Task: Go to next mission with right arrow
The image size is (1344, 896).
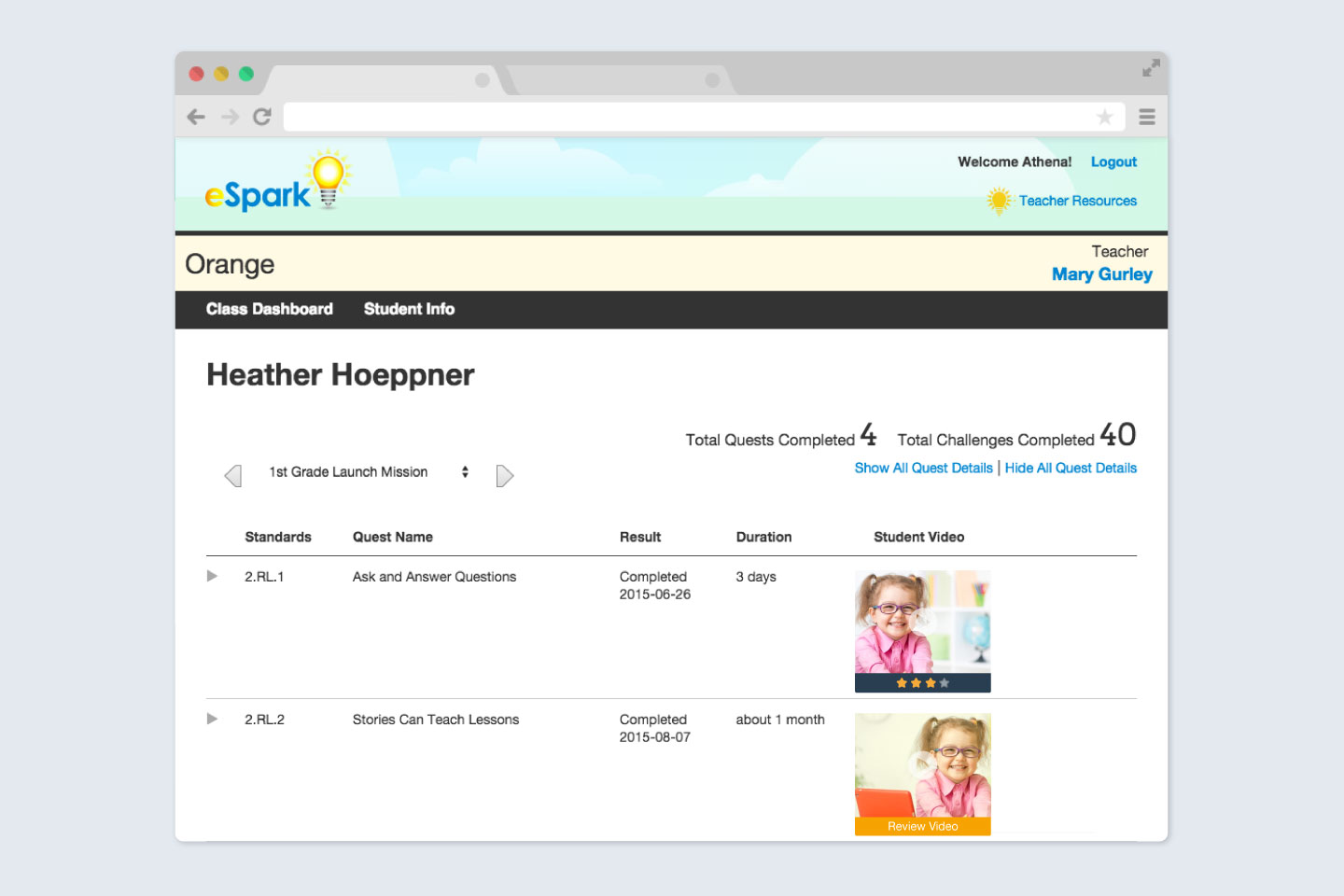Action: point(505,475)
